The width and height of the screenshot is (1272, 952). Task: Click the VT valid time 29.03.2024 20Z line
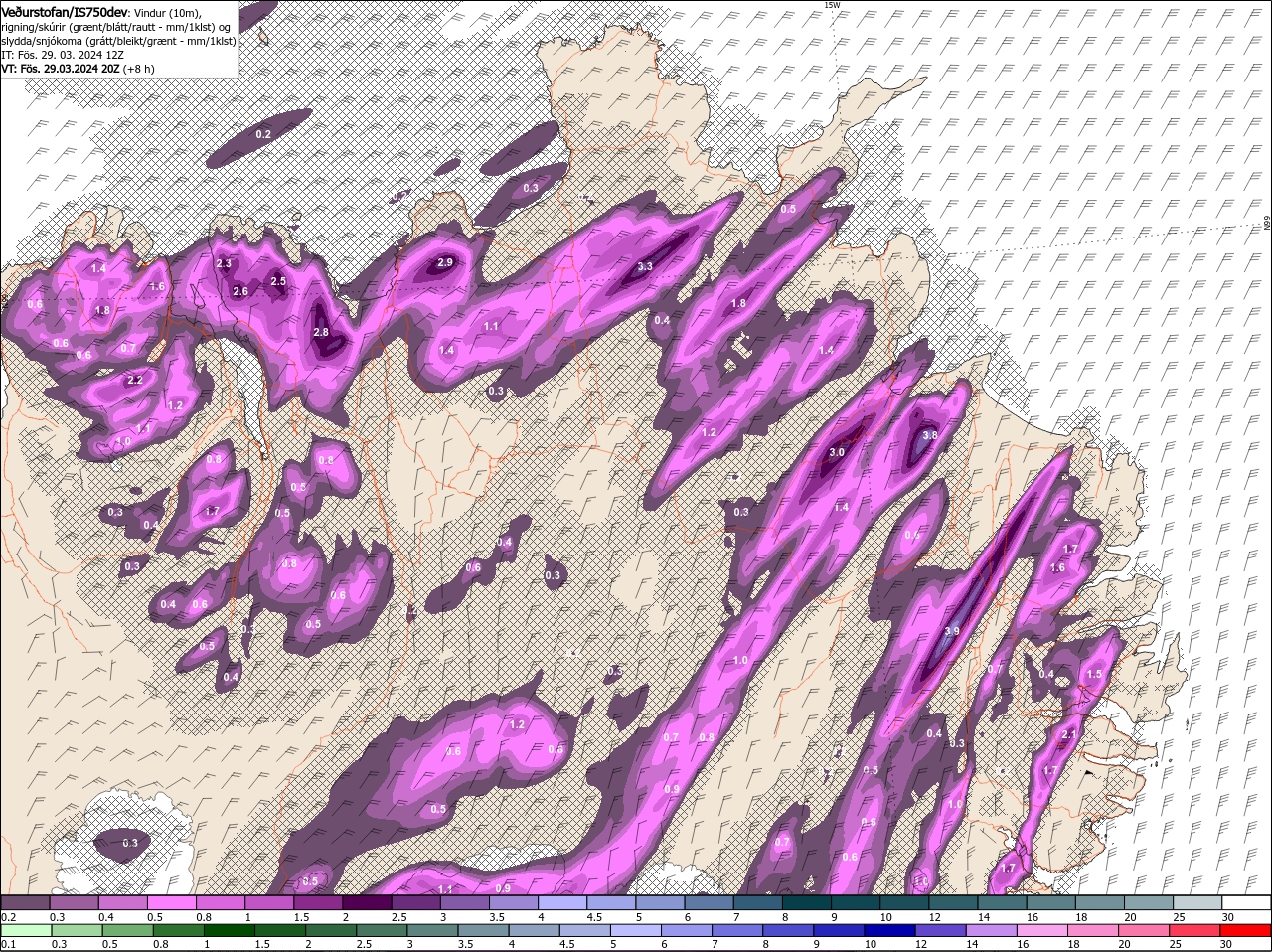[x=78, y=69]
